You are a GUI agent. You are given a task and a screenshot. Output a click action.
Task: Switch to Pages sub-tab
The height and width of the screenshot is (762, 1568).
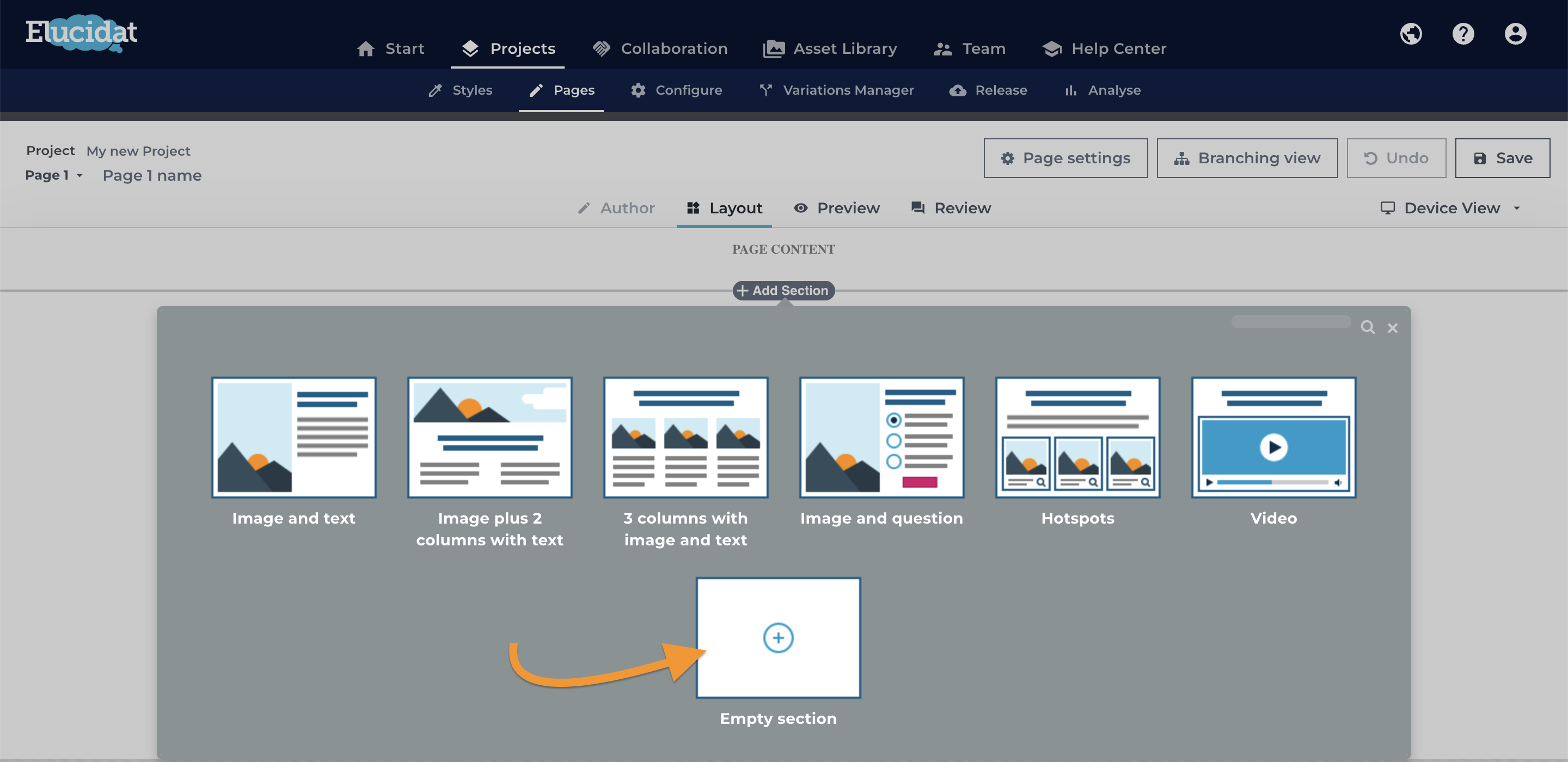pos(561,90)
